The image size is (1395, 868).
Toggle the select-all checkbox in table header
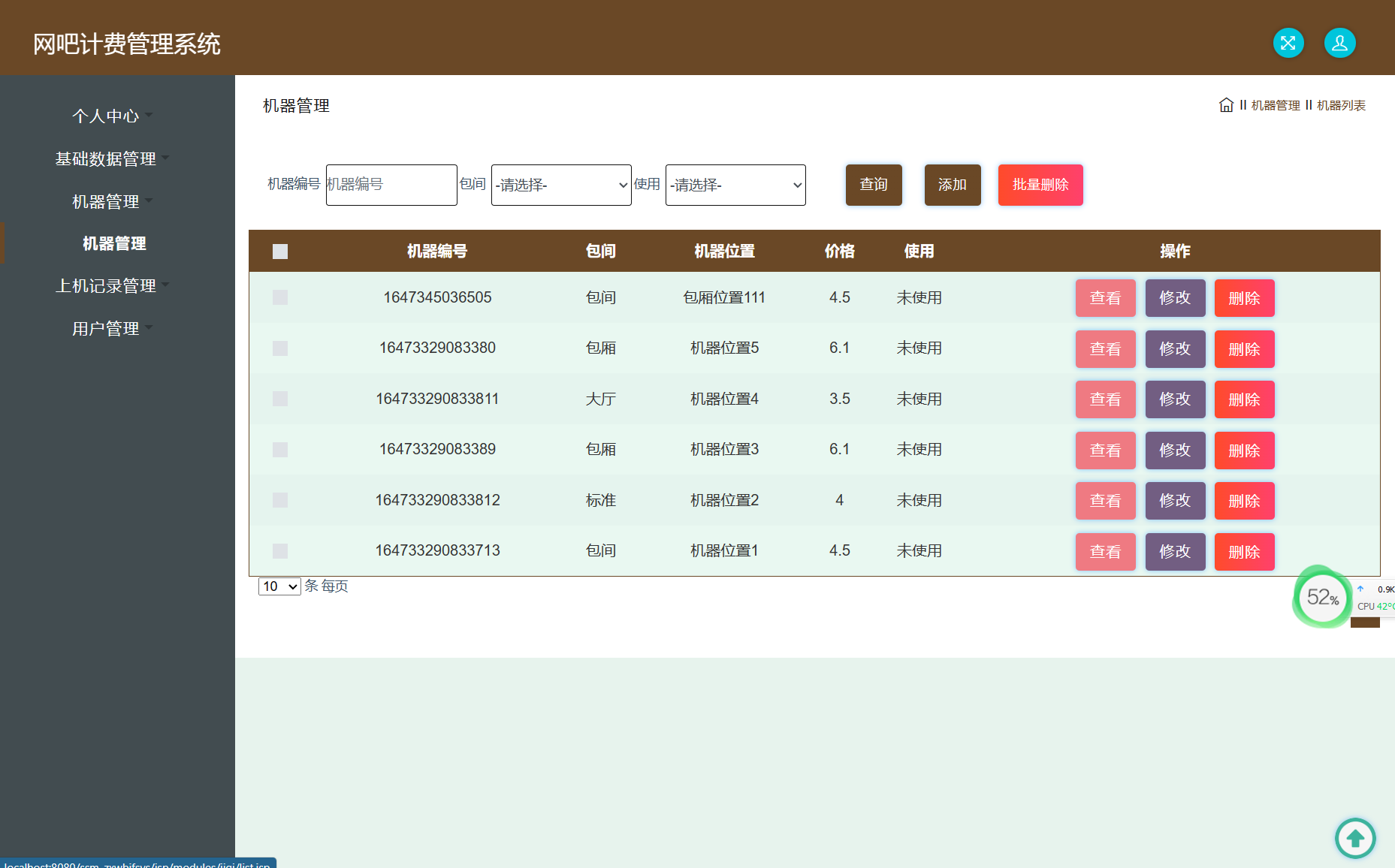click(x=280, y=252)
